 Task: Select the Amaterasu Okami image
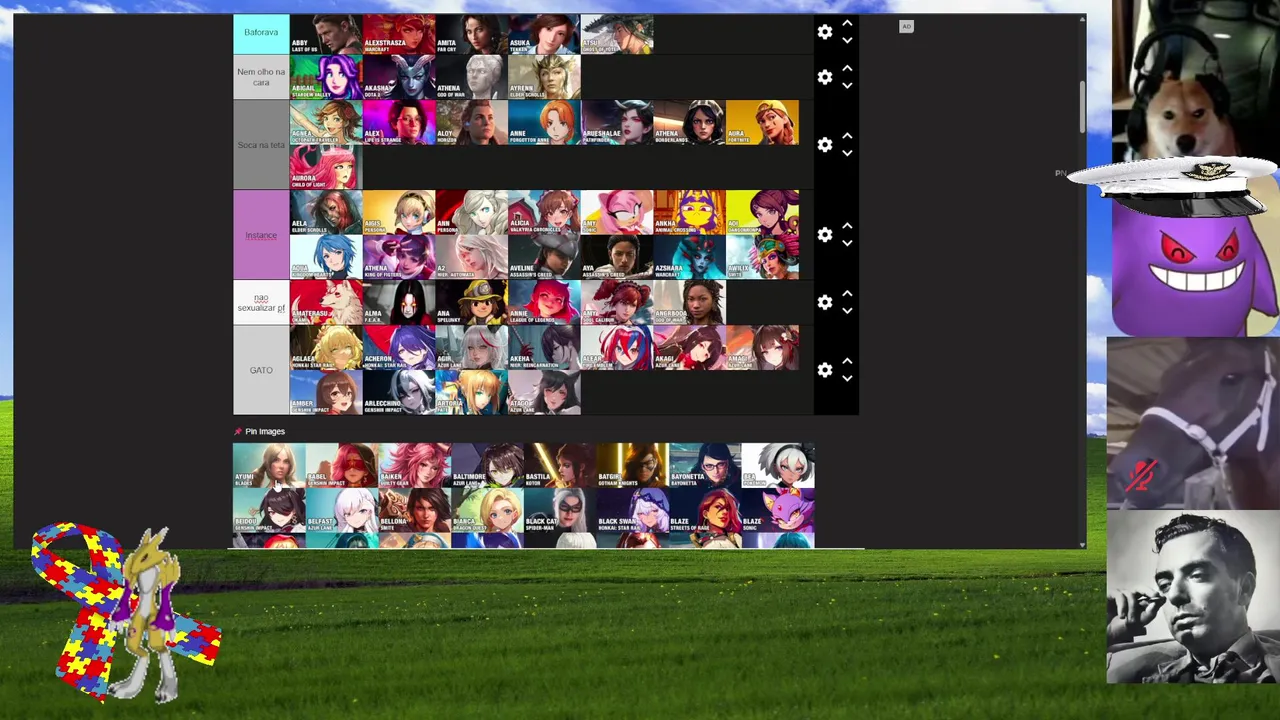326,302
